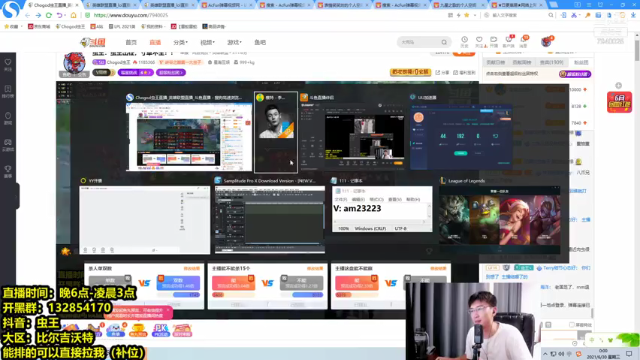Image resolution: width=640 pixels, height=360 pixels.
Task: Click the plus icon above the 6月 banner
Action: coord(619,86)
